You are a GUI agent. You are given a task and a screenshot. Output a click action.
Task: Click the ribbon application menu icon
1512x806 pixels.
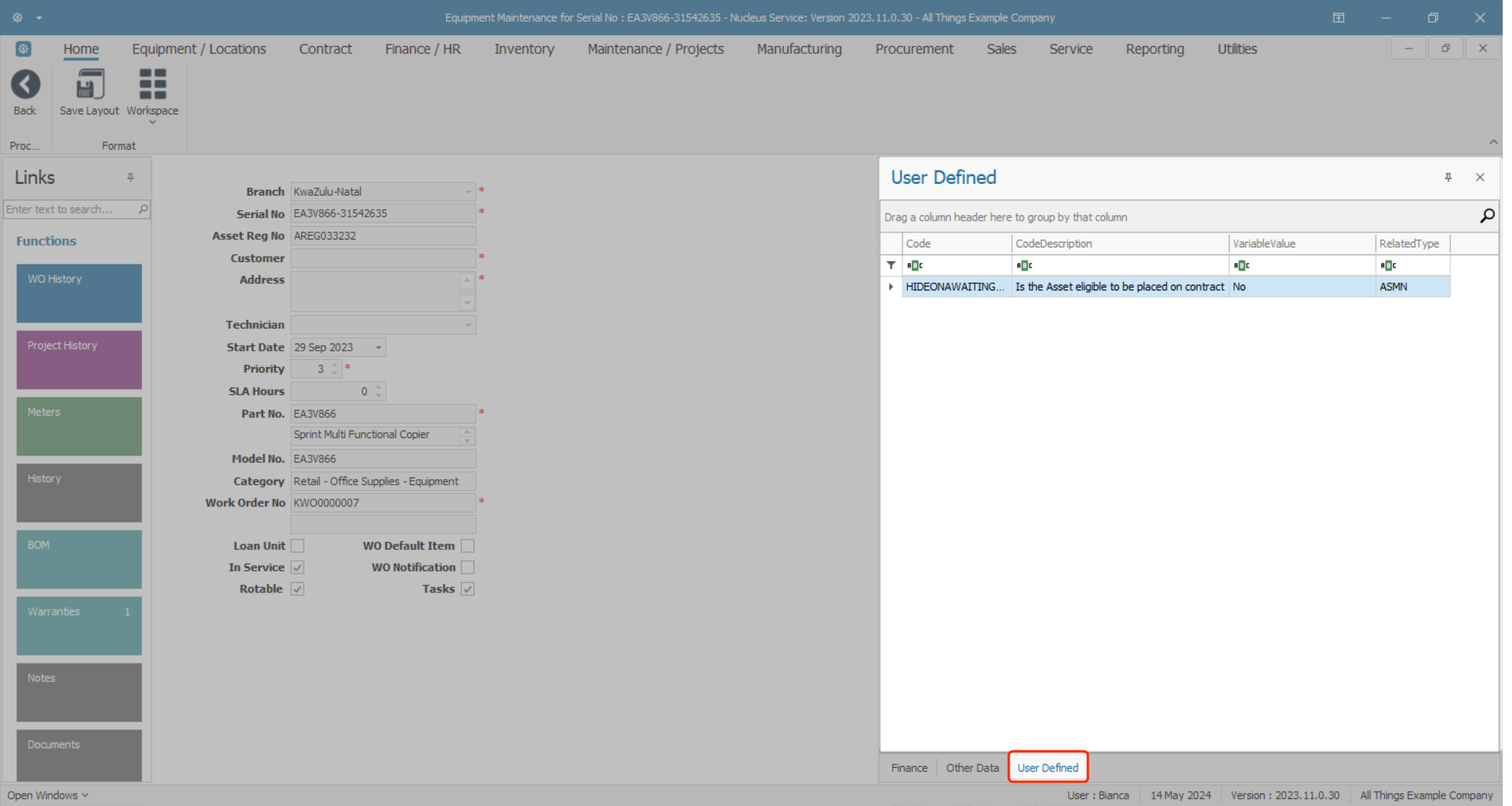tap(23, 49)
